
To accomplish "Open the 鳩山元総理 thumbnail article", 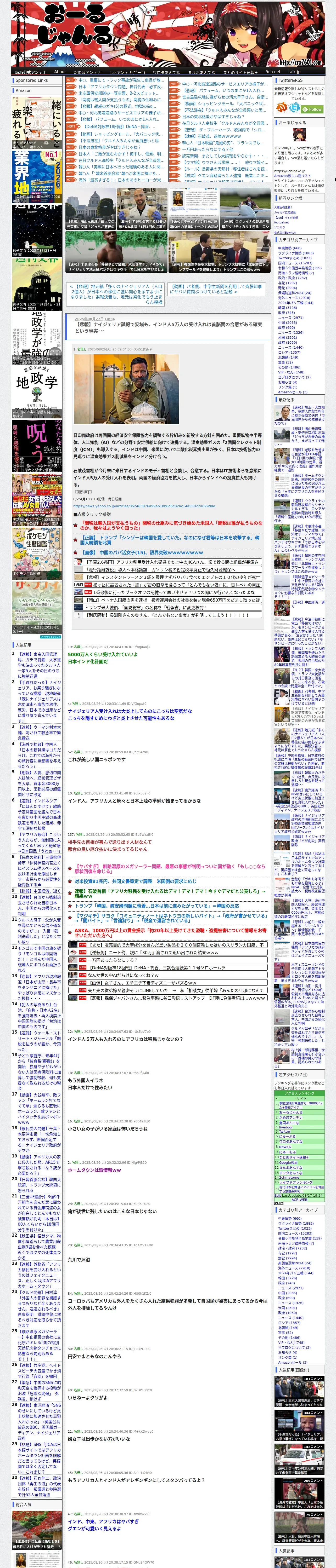I will [x=91, y=209].
